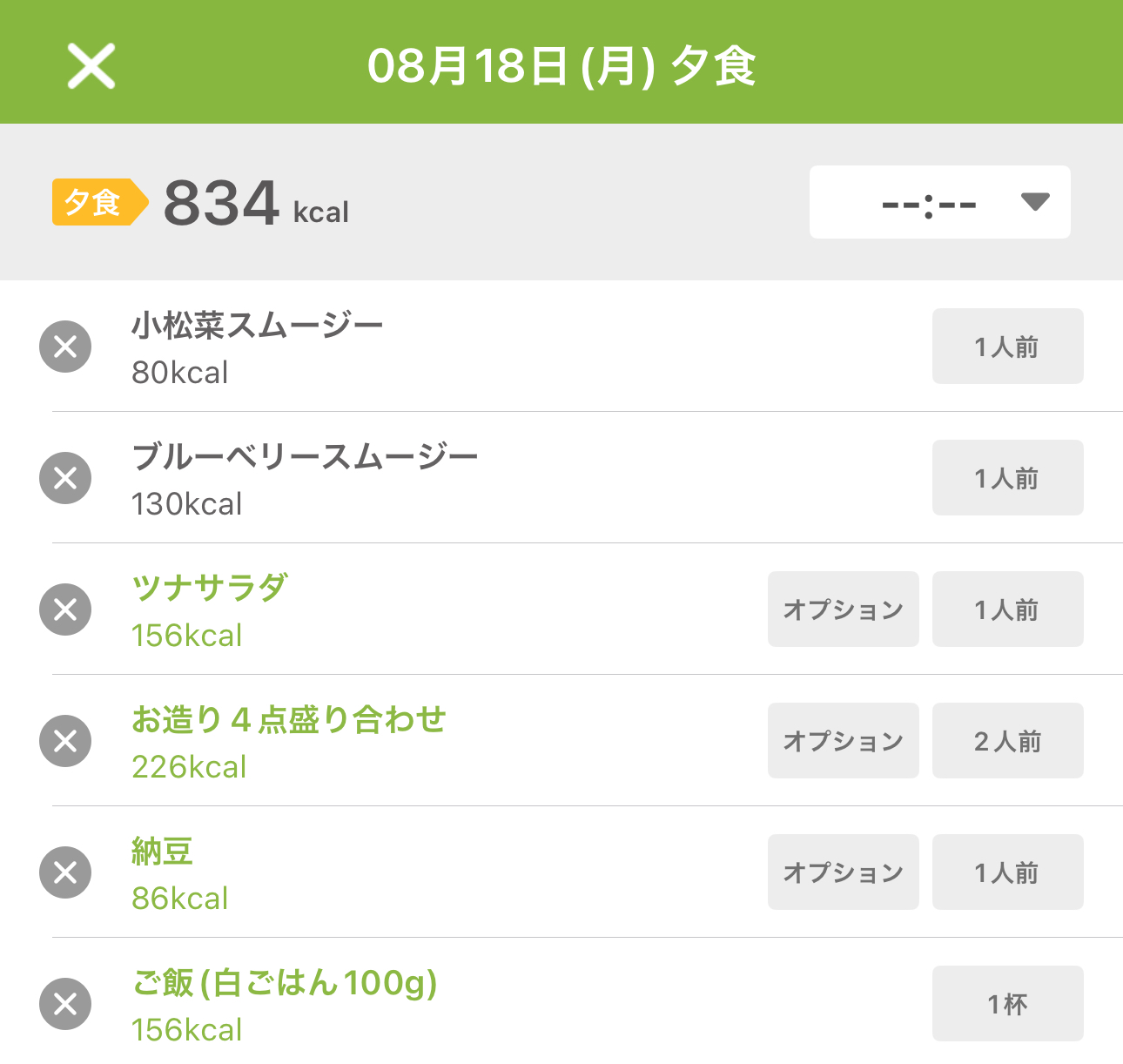Change ブルーベリースムージー portion 1人前

coord(1007,478)
